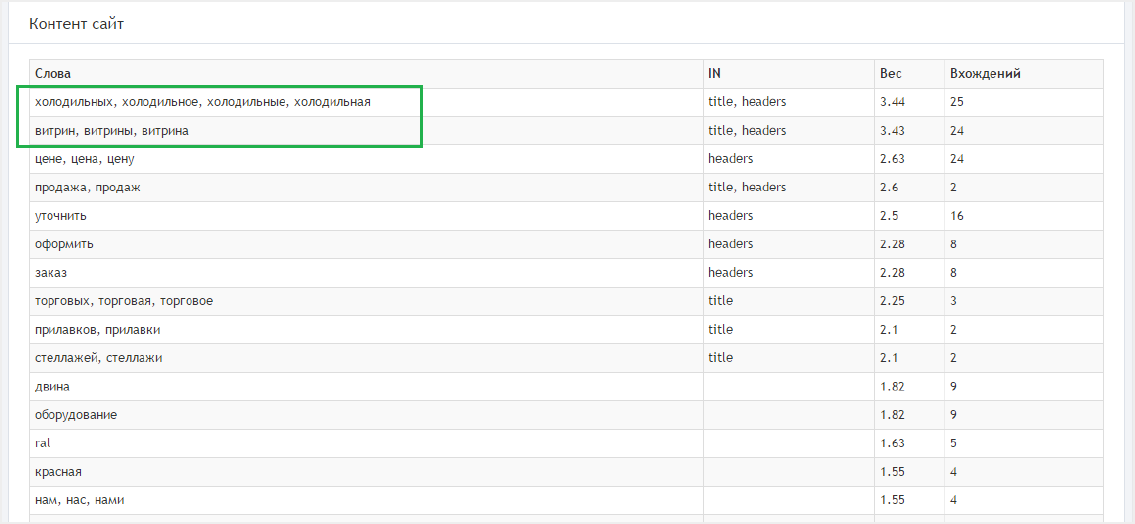Select the 'уточнить' word cell
The height and width of the screenshot is (524, 1135).
(366, 216)
